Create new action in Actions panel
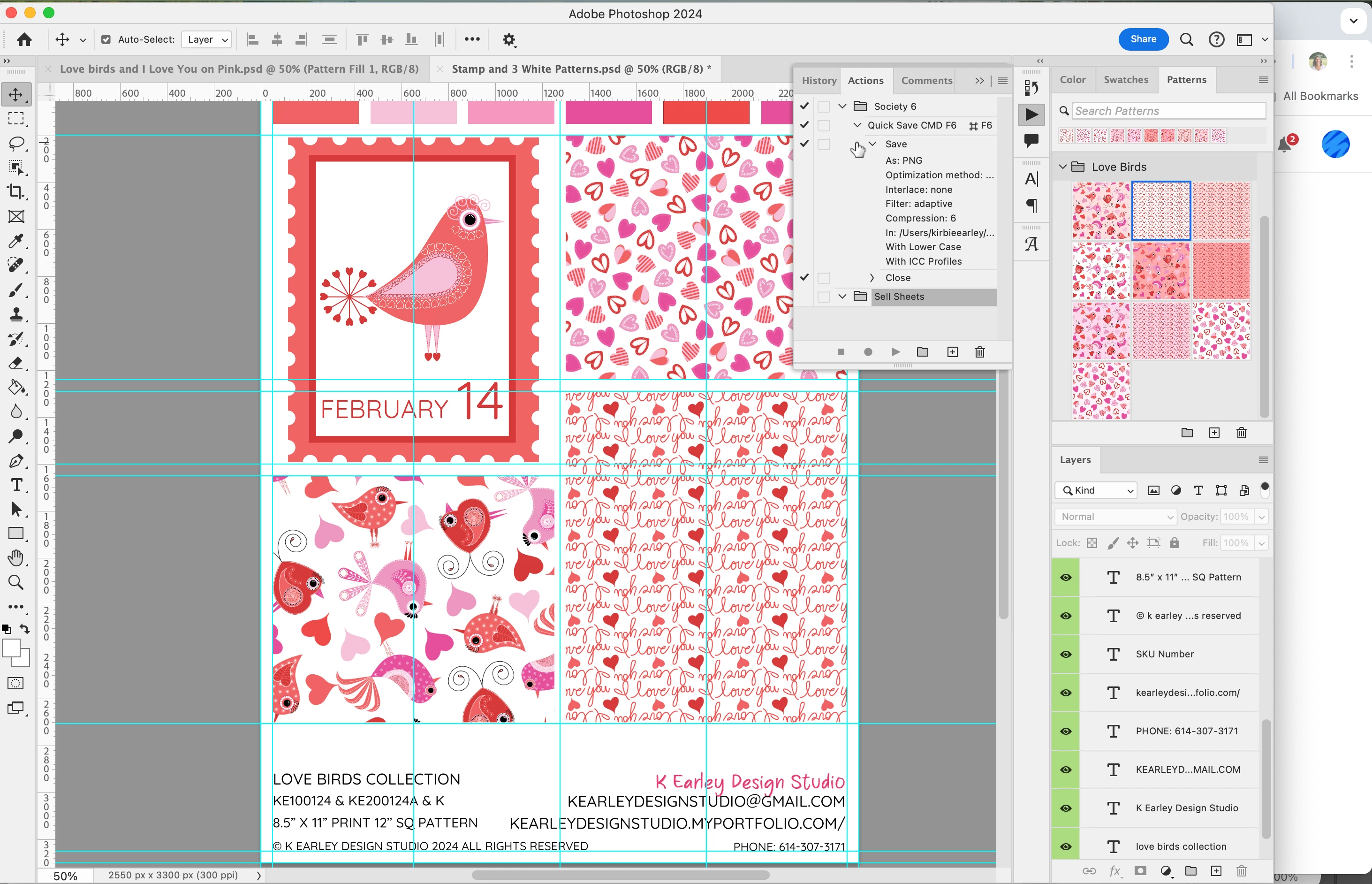This screenshot has height=884, width=1372. pos(952,352)
